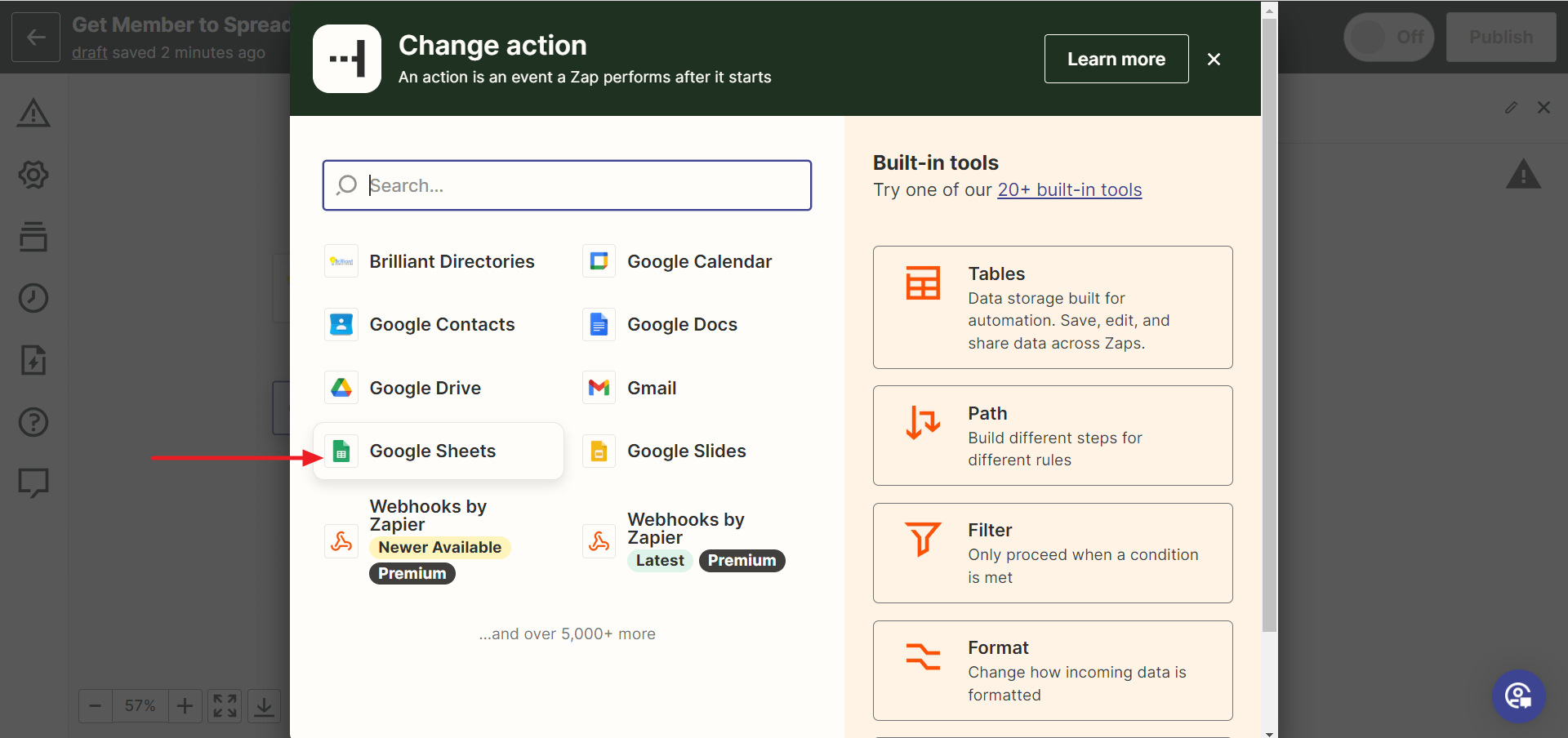
Task: Click the Learn more button
Action: point(1116,59)
